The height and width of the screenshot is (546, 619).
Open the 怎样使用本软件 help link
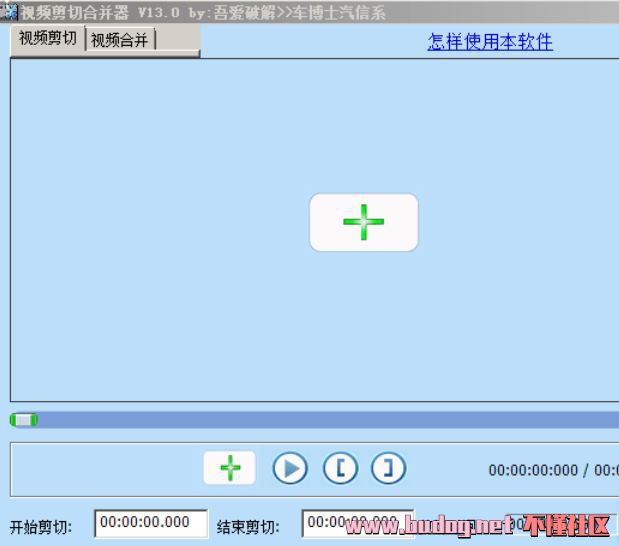(490, 42)
